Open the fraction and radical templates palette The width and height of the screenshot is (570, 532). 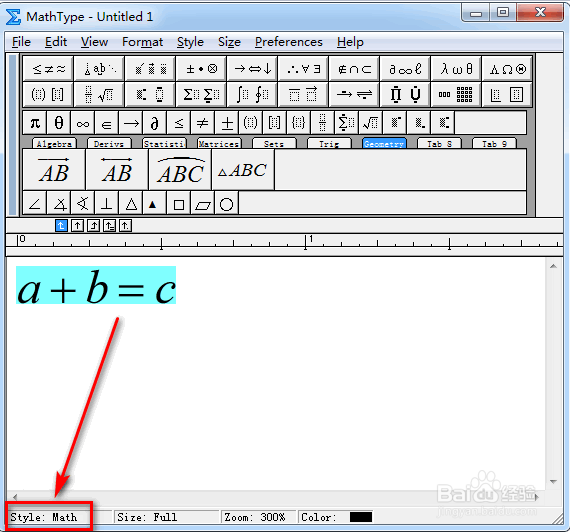[x=99, y=95]
